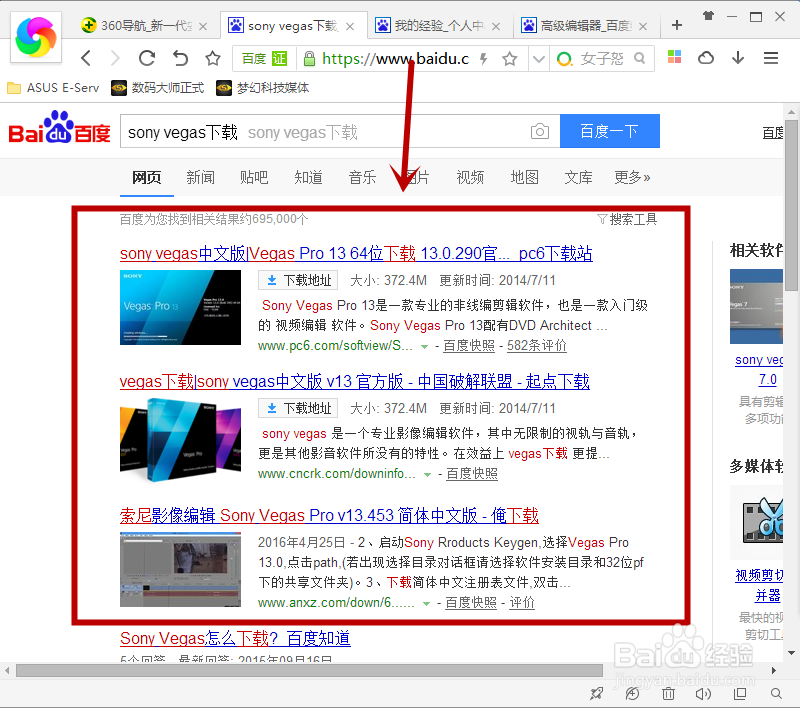Click the vertical scrollbar thumb

click(x=791, y=204)
